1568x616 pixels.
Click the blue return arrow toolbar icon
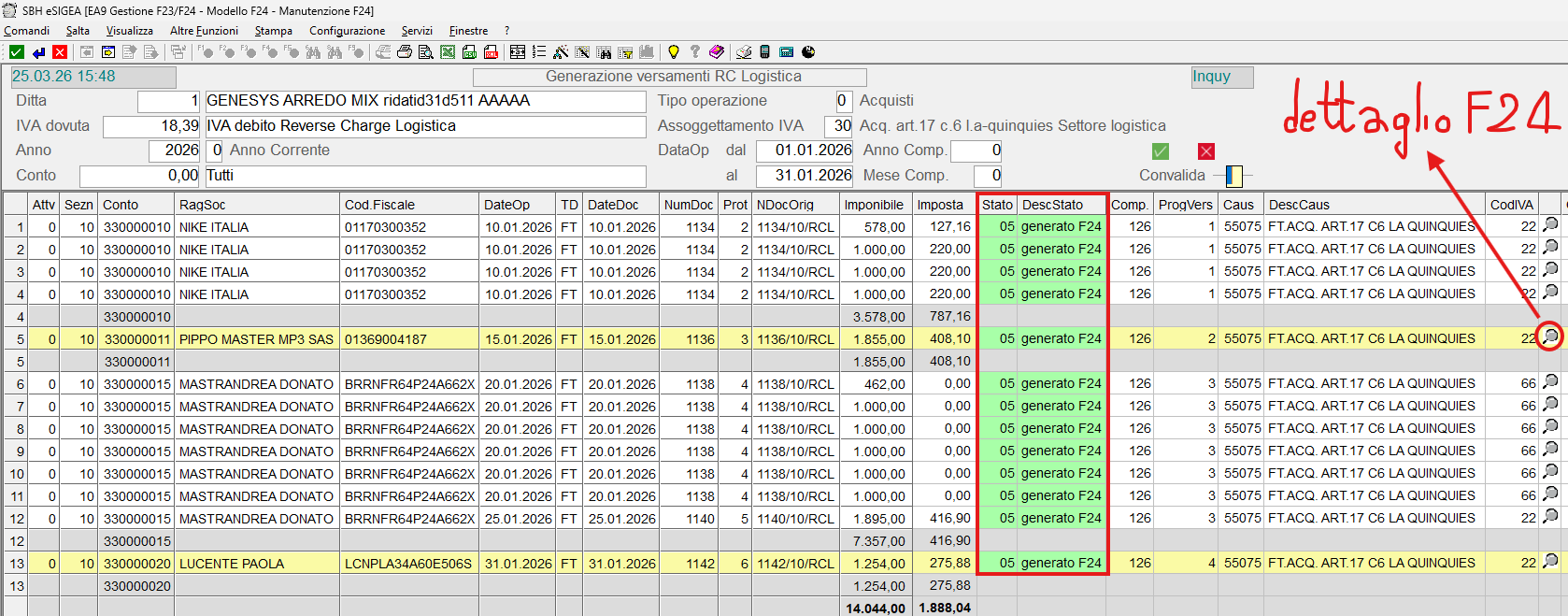(38, 52)
